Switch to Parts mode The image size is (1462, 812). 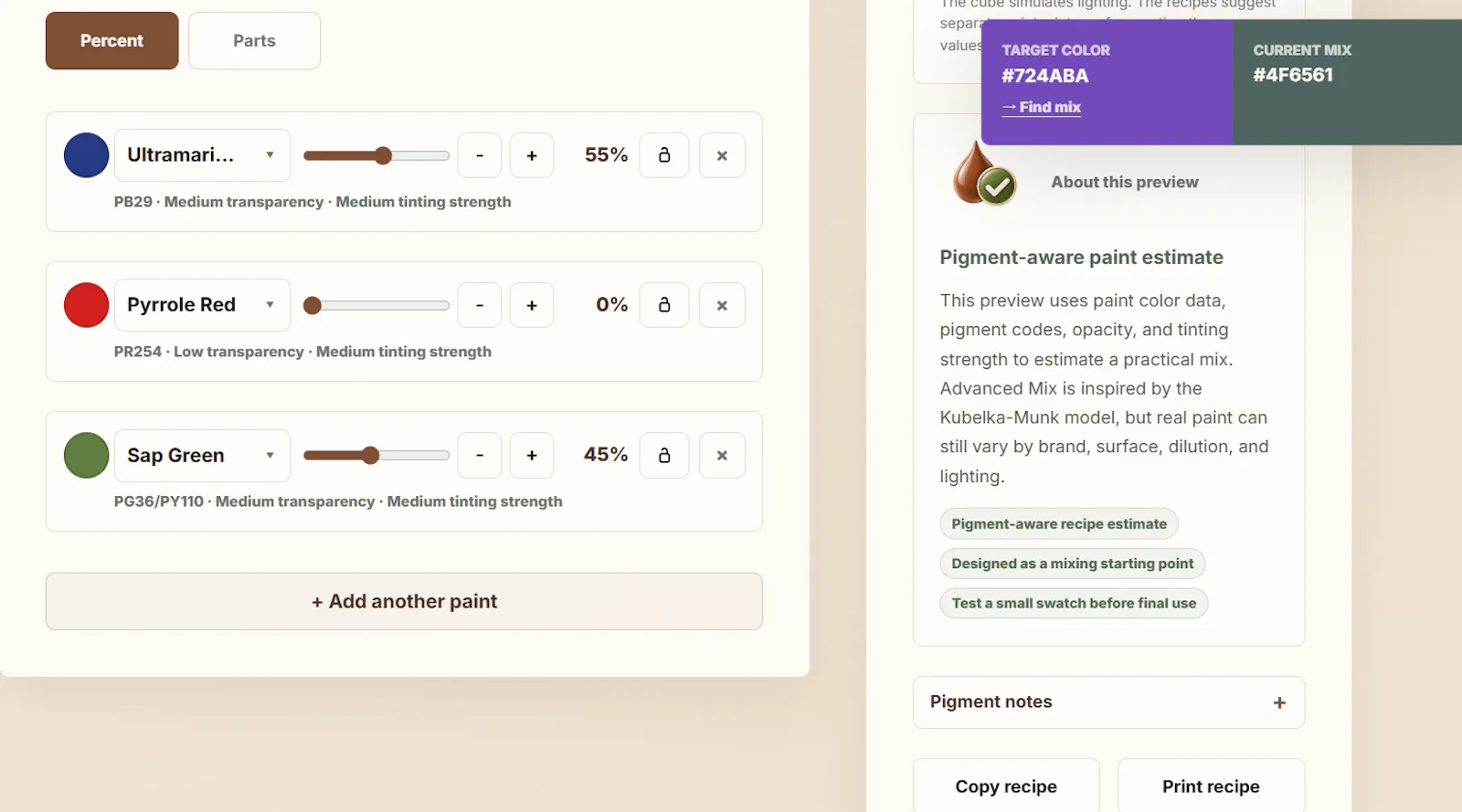254,40
